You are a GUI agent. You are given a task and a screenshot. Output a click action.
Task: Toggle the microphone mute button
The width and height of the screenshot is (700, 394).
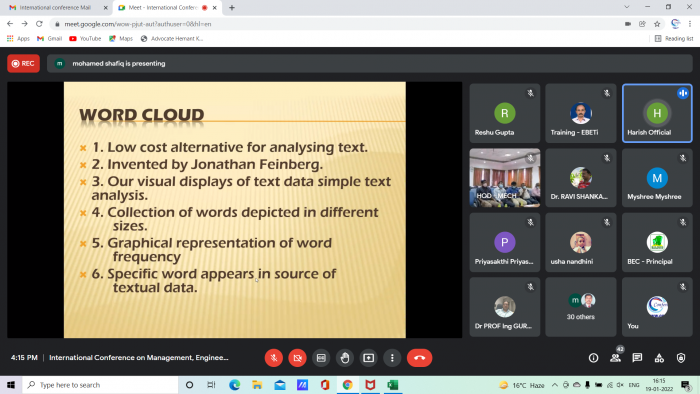coord(274,358)
